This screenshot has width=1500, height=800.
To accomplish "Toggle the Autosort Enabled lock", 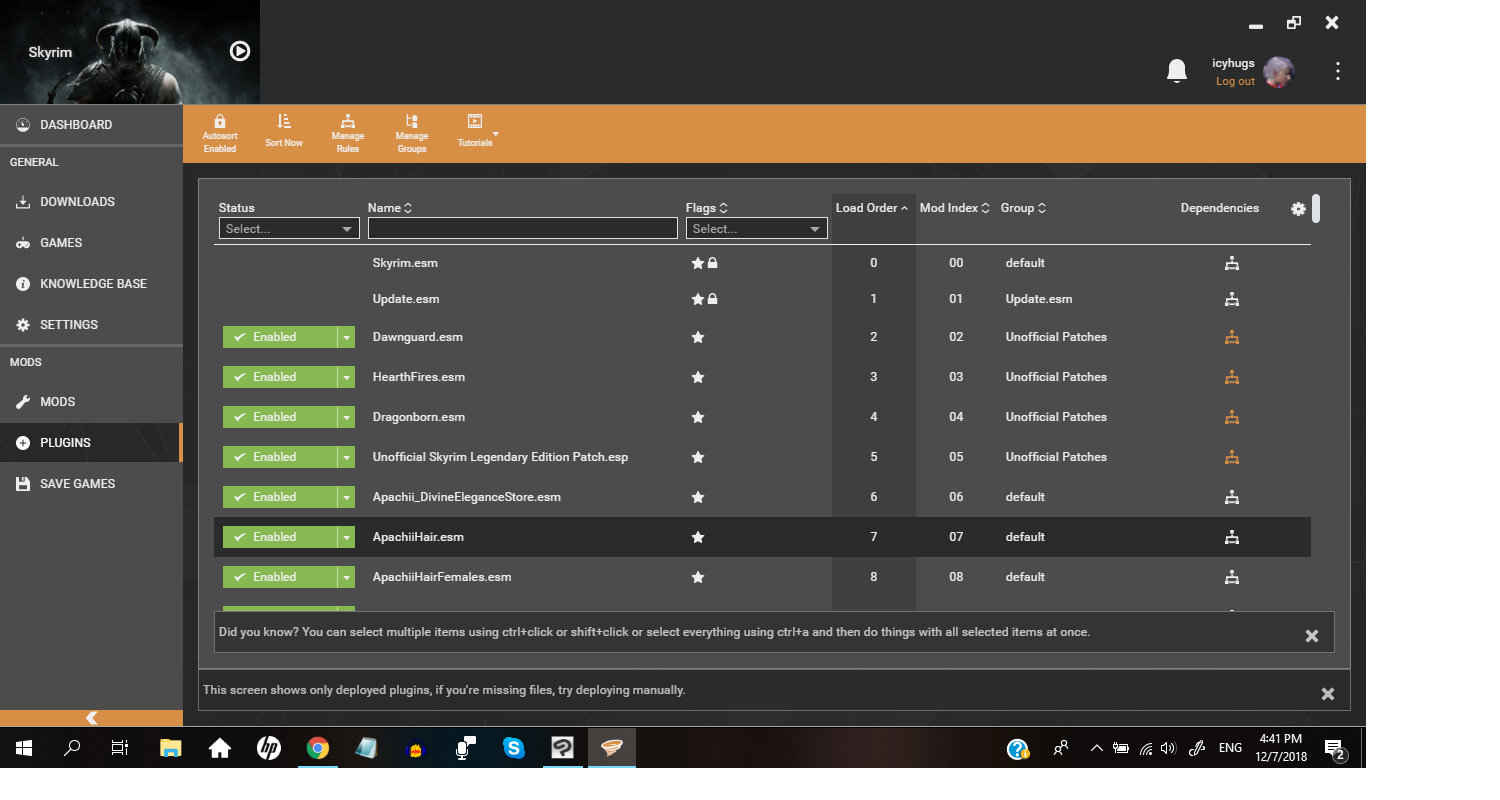I will pos(220,134).
